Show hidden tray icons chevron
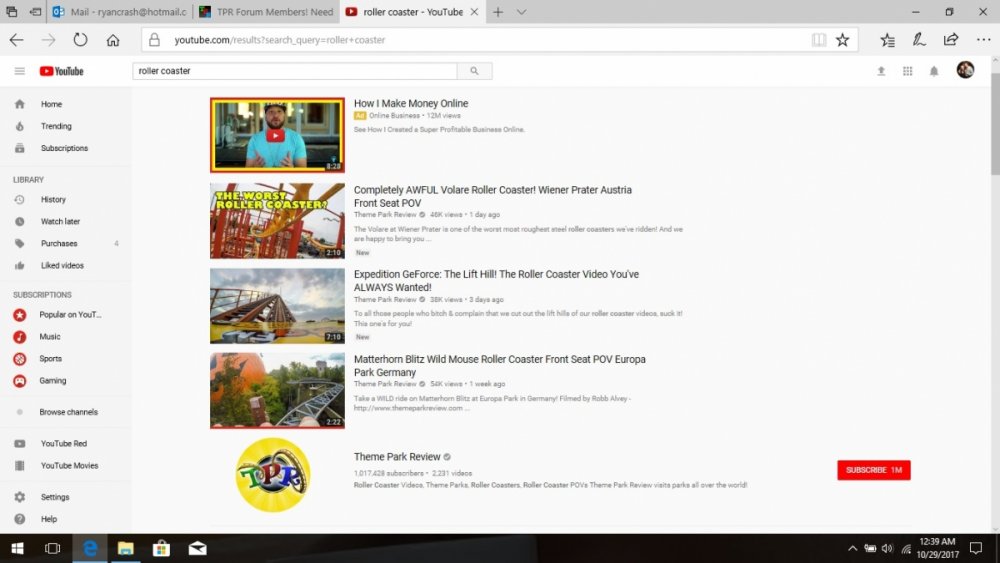The image size is (1000, 563). point(852,548)
